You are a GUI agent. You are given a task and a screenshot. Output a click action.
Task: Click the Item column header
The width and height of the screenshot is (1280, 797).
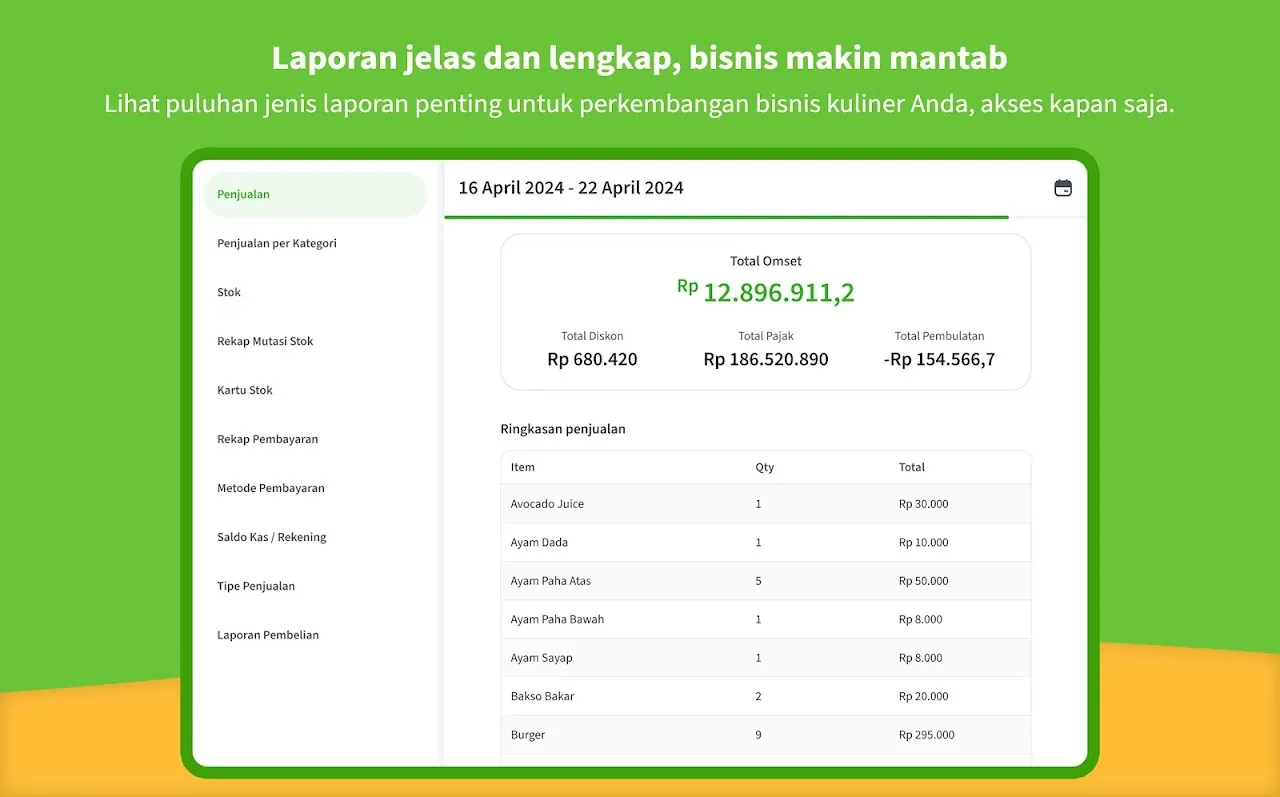[523, 467]
